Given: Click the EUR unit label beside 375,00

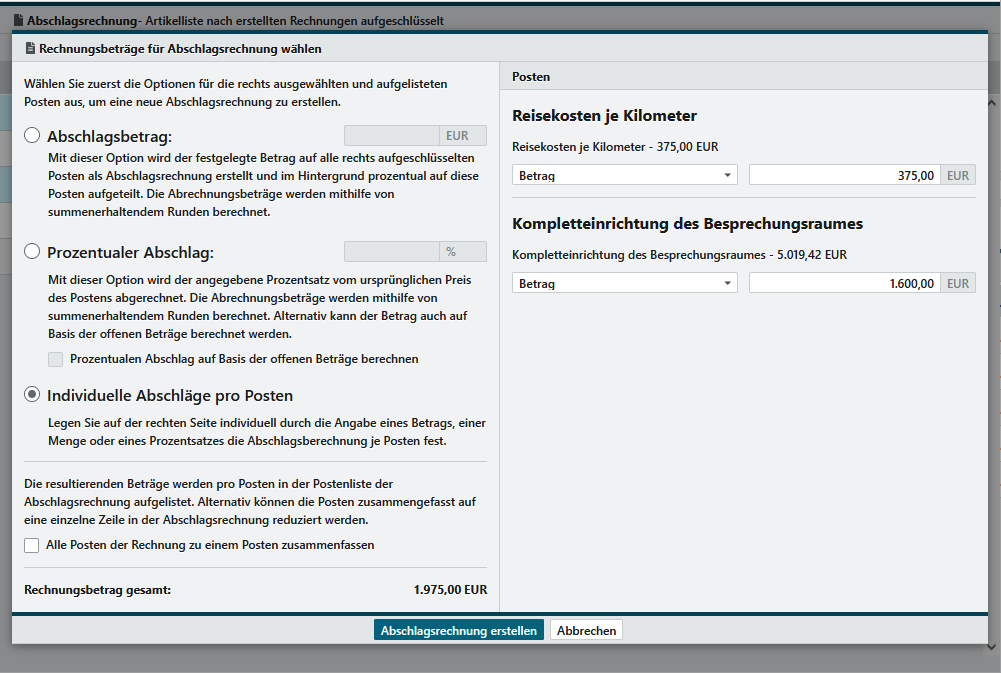Looking at the screenshot, I should tap(958, 175).
